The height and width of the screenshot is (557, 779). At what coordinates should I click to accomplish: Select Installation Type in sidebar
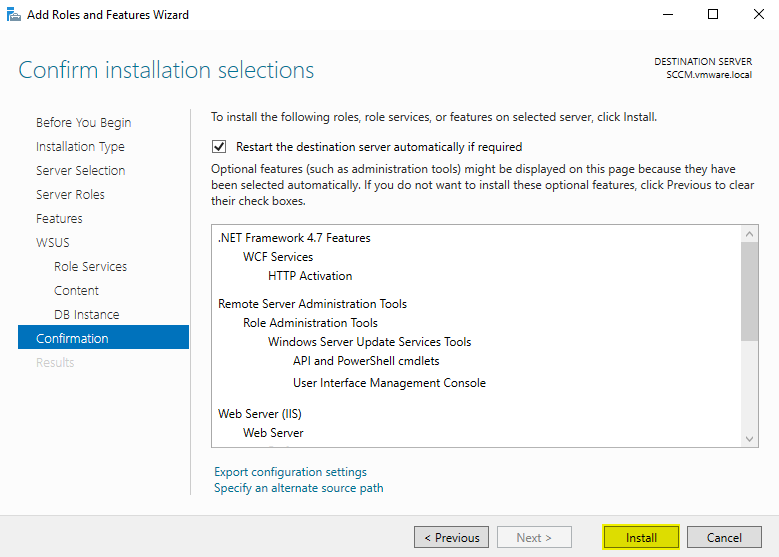(x=80, y=147)
